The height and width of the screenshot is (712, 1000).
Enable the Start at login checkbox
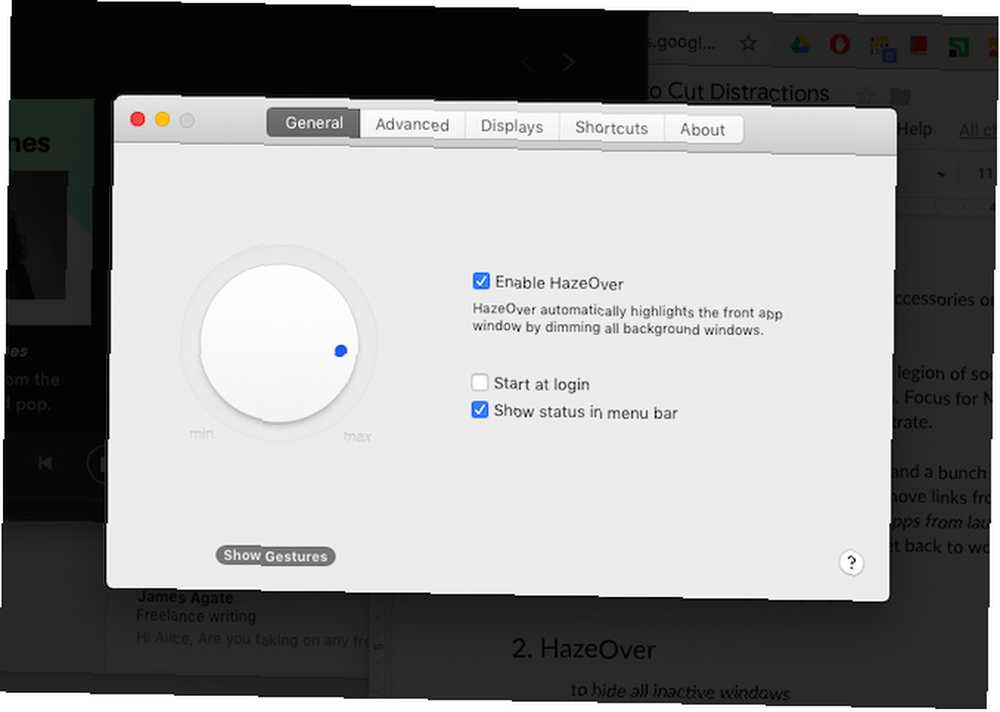point(480,382)
